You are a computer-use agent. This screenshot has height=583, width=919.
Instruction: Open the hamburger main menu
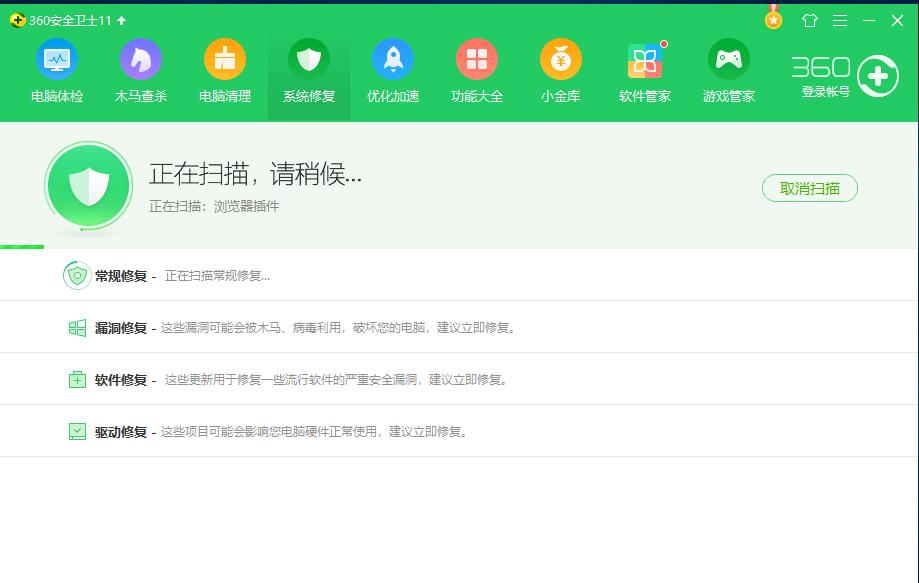pos(839,20)
